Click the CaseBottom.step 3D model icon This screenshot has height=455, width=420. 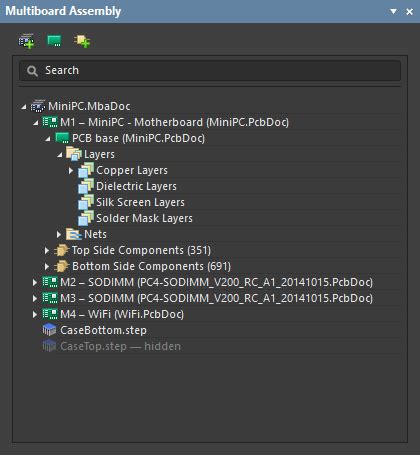pos(50,330)
